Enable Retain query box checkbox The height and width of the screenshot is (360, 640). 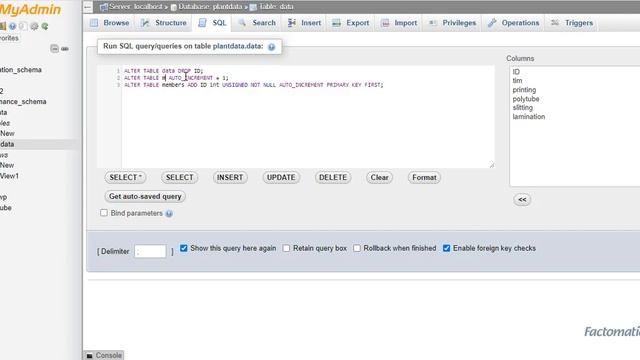tap(286, 248)
